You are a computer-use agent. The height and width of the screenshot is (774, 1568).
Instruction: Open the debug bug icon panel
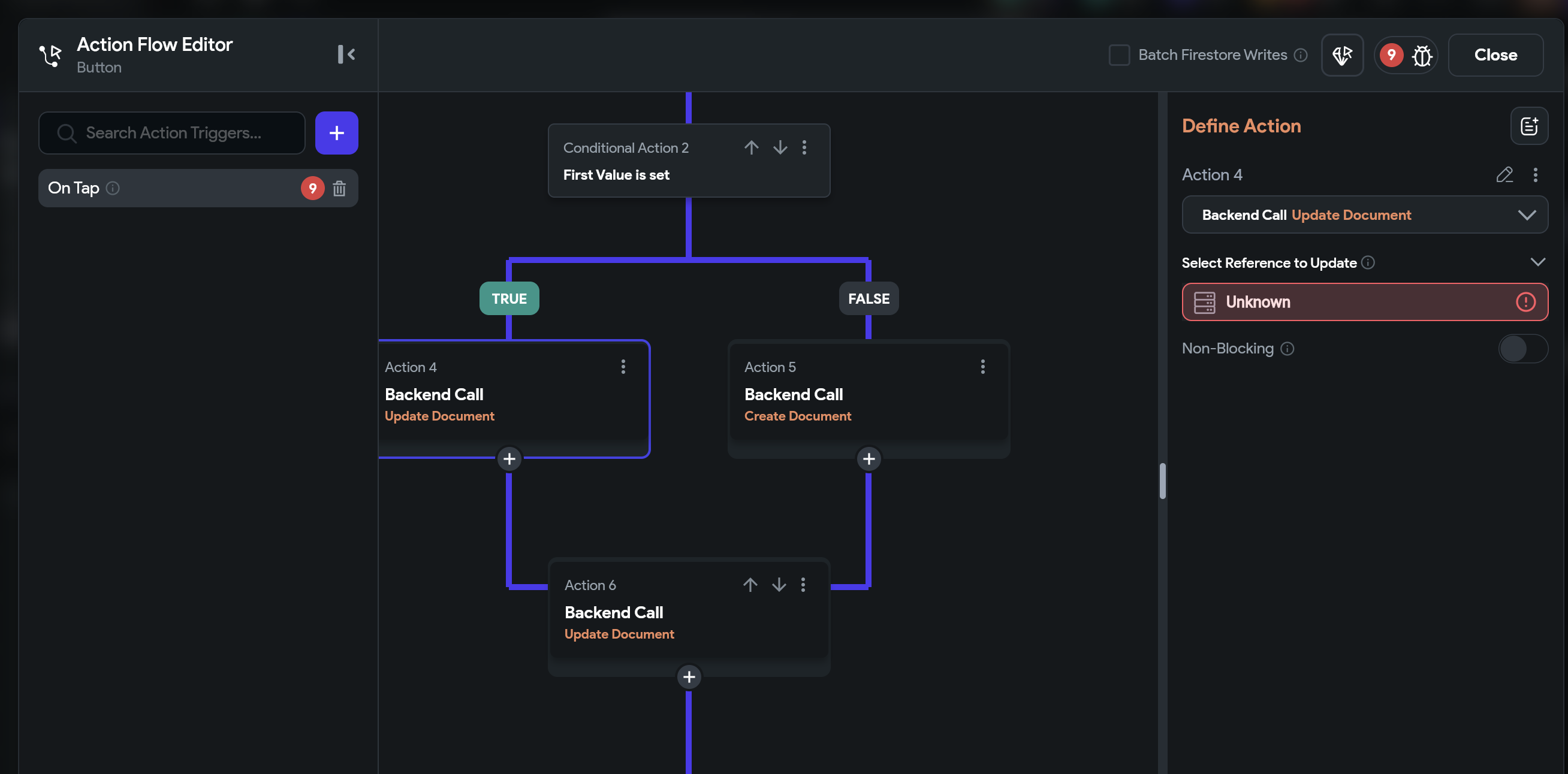[x=1422, y=55]
